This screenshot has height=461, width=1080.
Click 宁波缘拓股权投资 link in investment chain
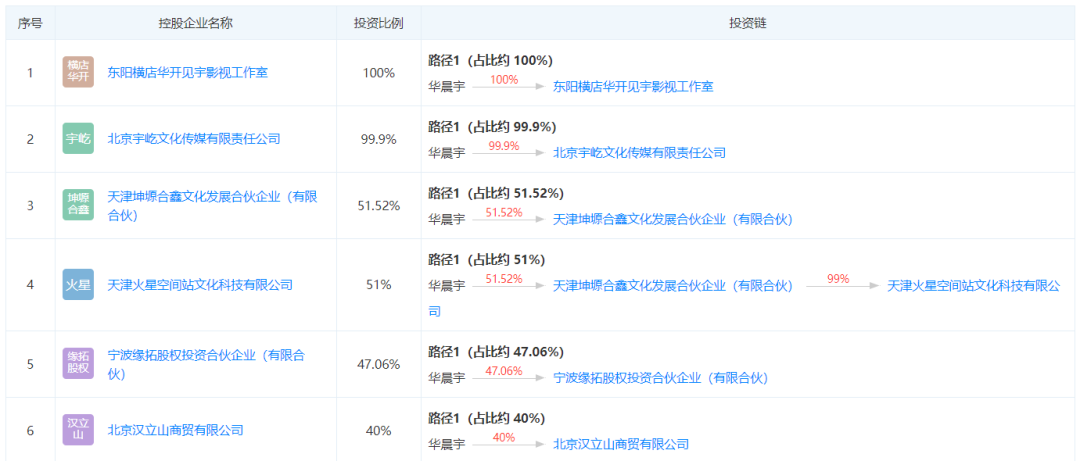(661, 378)
